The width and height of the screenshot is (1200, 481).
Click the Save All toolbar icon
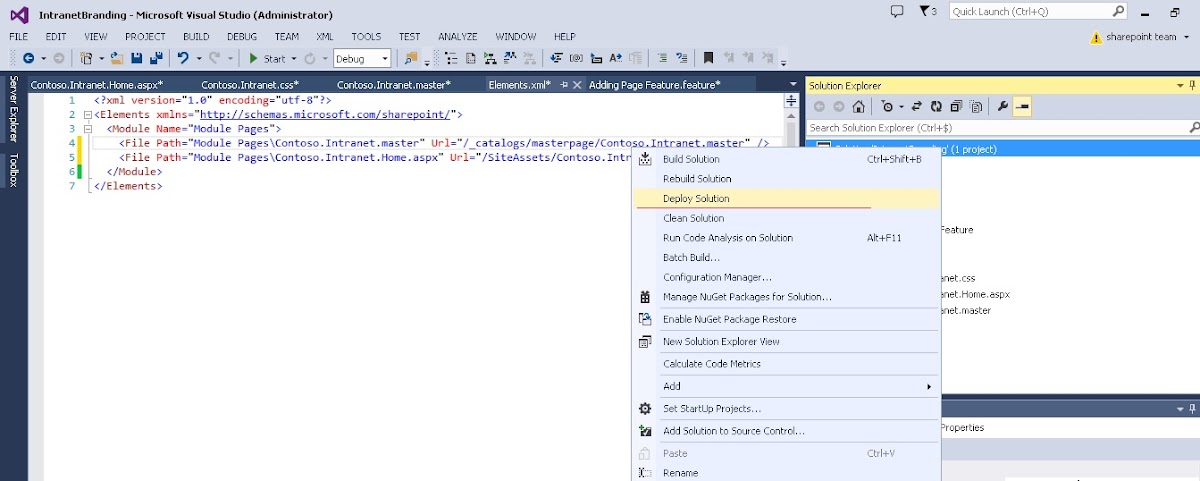[156, 58]
